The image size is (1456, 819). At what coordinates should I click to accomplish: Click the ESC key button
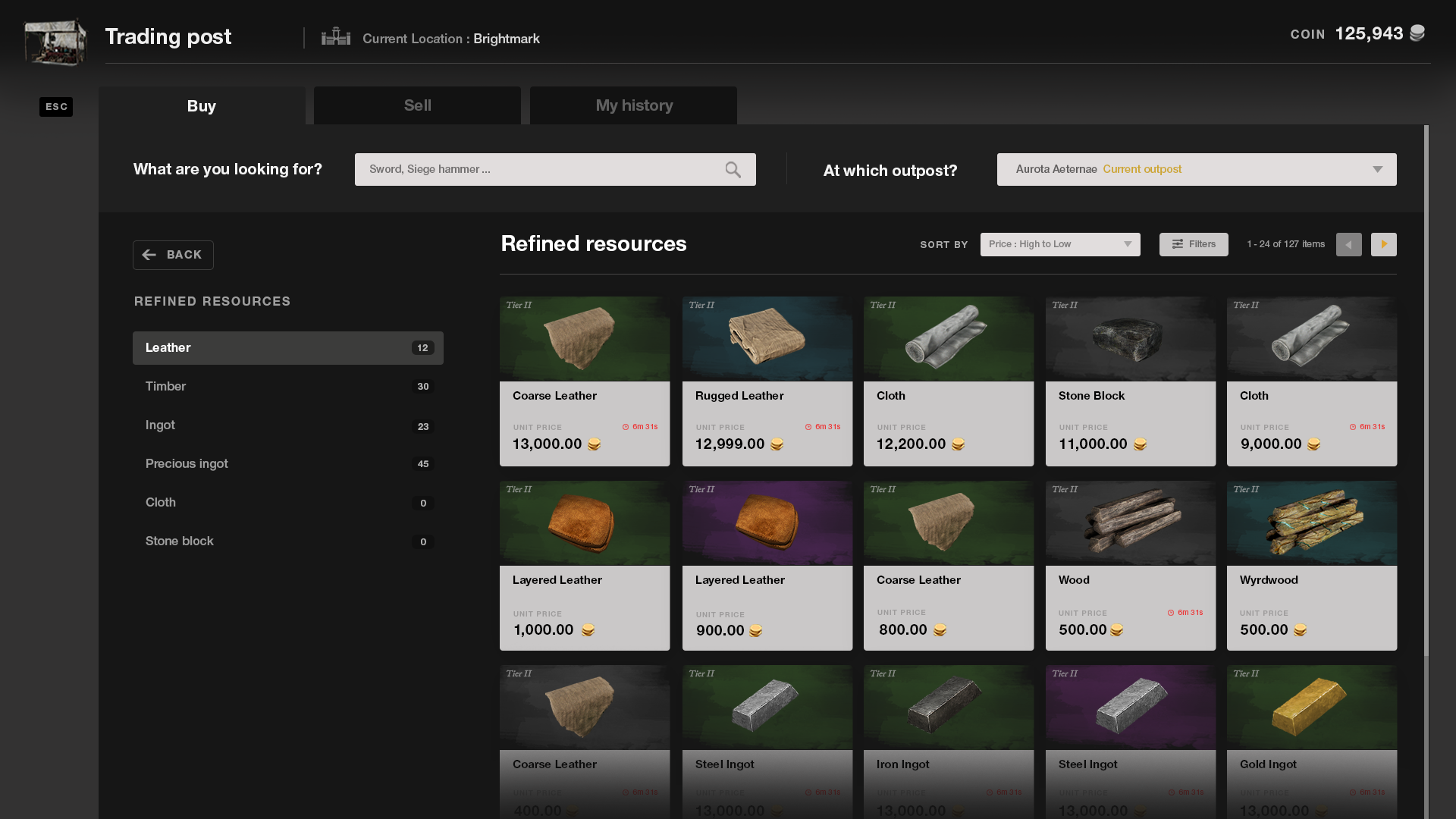(x=56, y=107)
